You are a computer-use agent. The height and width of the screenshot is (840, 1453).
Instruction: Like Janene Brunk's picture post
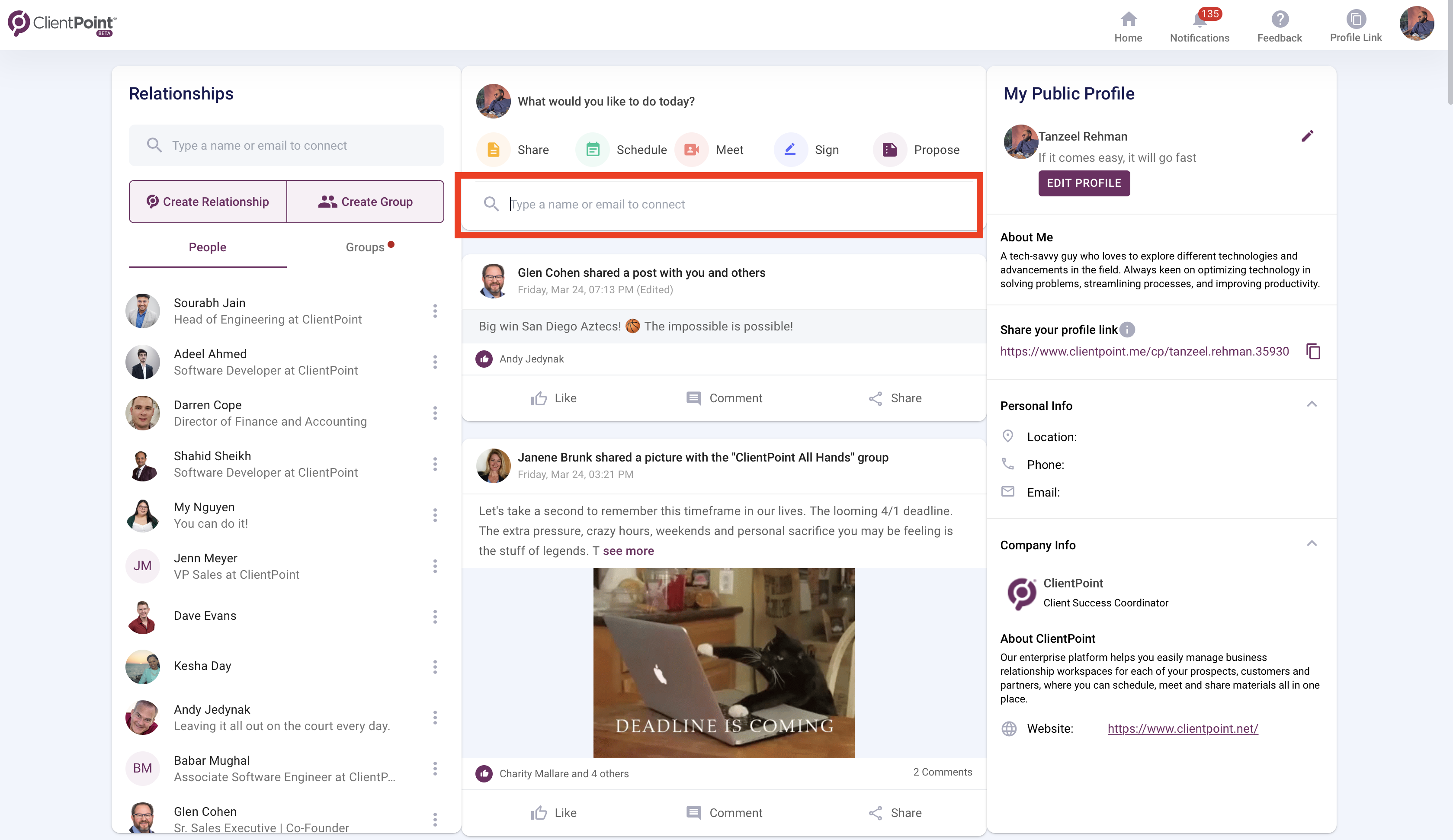tap(553, 813)
